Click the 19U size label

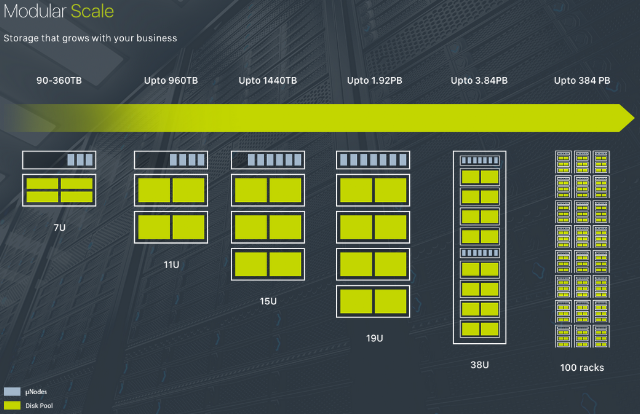click(x=374, y=338)
